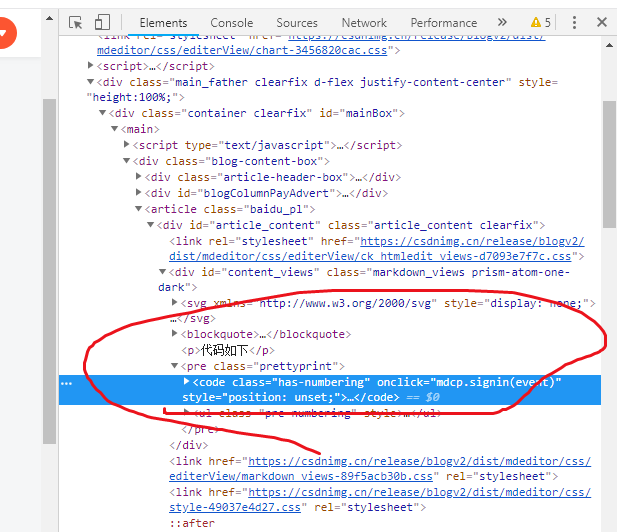Expand the svg element node

point(175,302)
